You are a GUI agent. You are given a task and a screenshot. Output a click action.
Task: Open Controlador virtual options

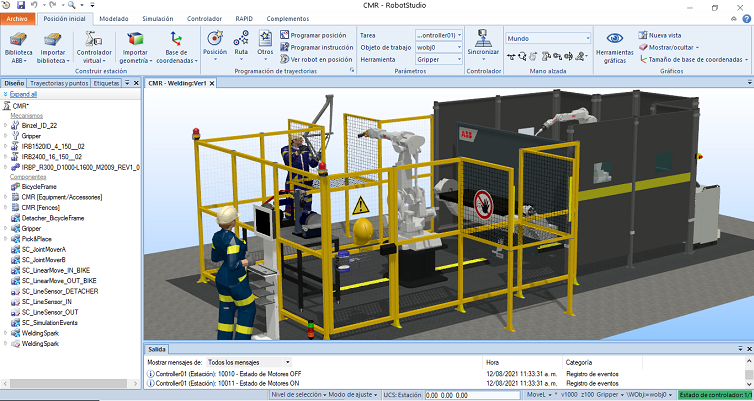(x=94, y=47)
